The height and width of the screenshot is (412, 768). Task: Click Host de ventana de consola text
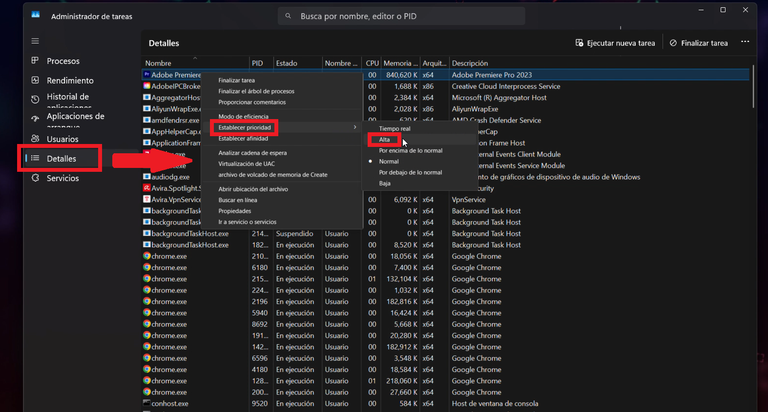pos(495,404)
